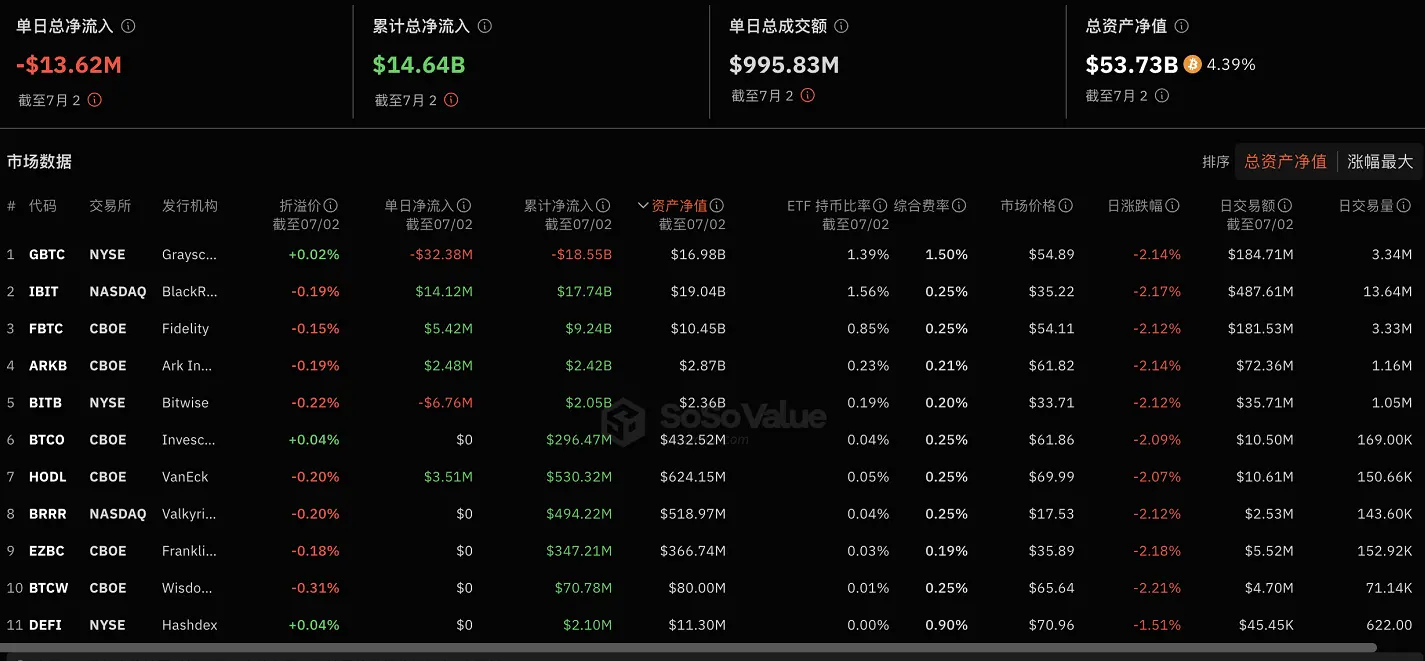Open the IBIT ticker entry
1425x661 pixels.
[44, 291]
